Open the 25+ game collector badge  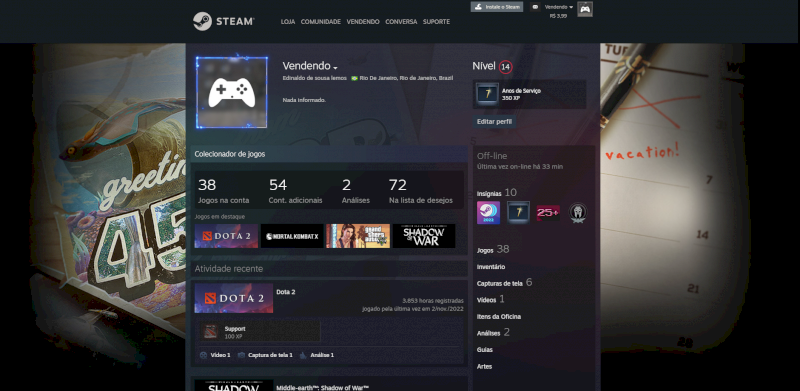click(548, 212)
